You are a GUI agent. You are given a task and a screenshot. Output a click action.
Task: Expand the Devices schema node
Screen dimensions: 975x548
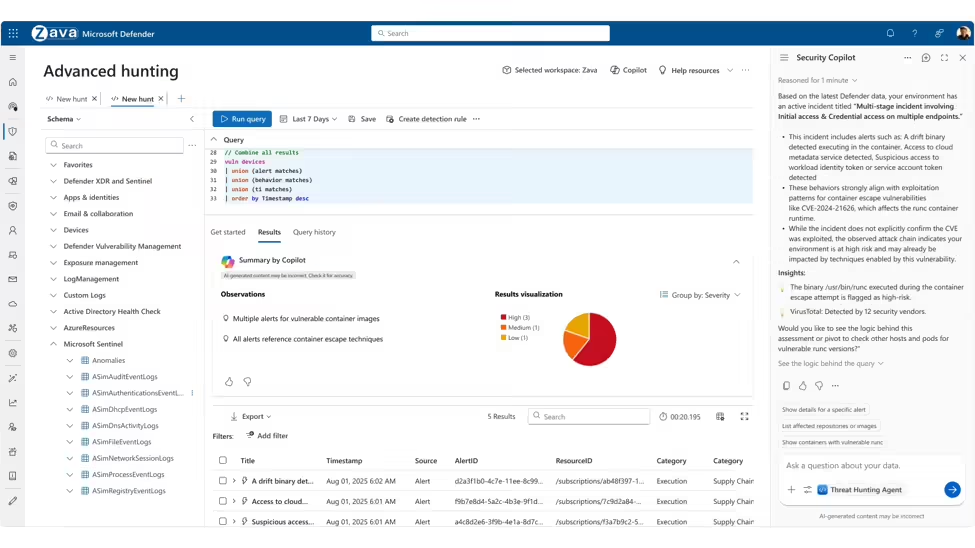tap(54, 230)
